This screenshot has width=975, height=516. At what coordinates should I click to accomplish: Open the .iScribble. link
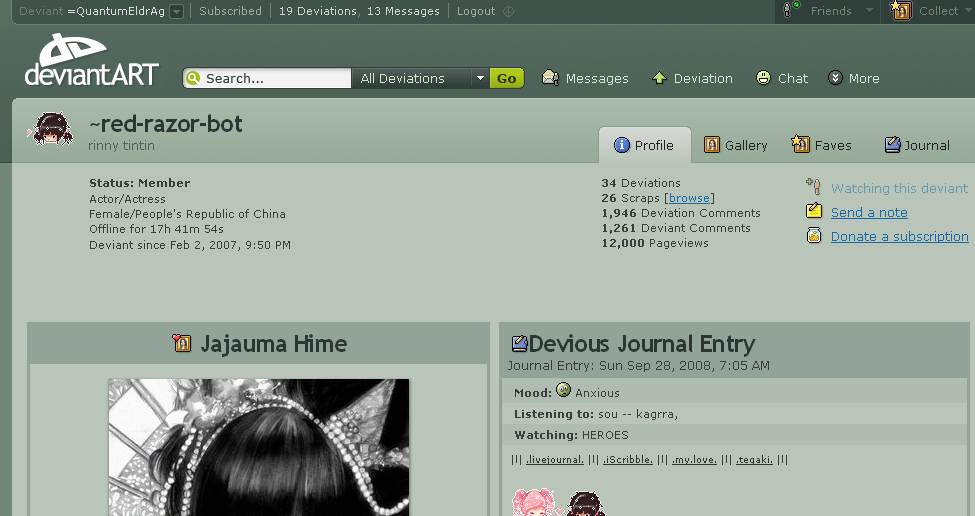[x=627, y=460]
